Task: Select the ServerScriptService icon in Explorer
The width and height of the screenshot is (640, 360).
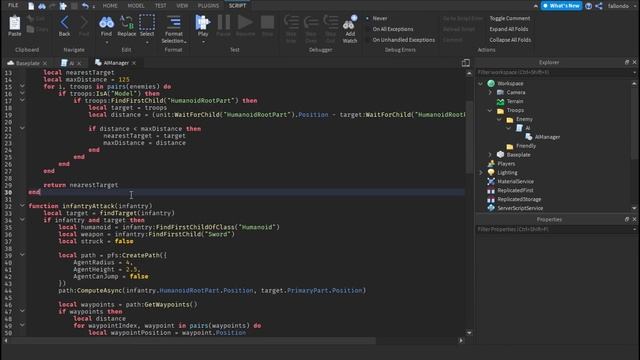Action: pos(491,208)
